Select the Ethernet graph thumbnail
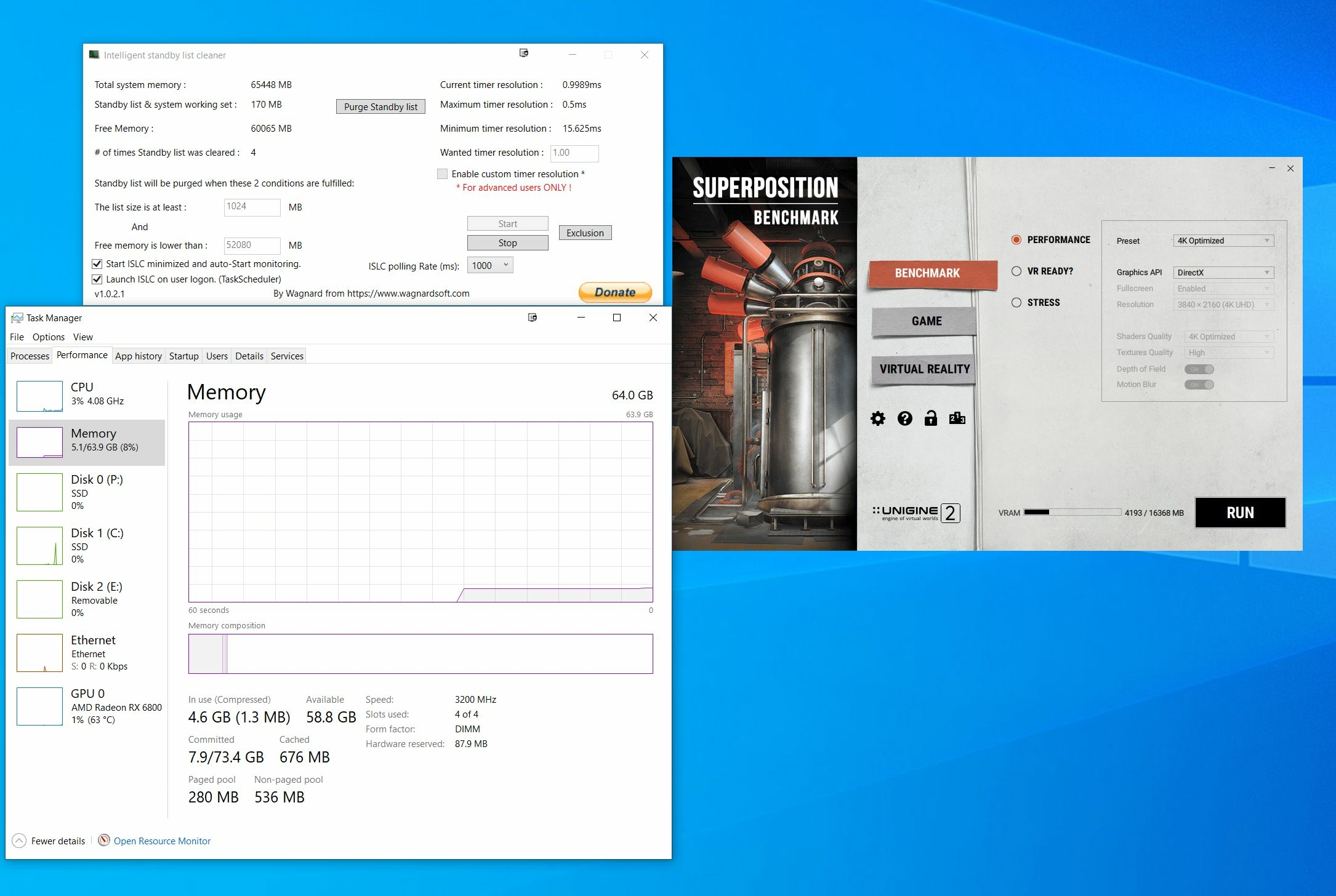Viewport: 1336px width, 896px height. click(39, 653)
